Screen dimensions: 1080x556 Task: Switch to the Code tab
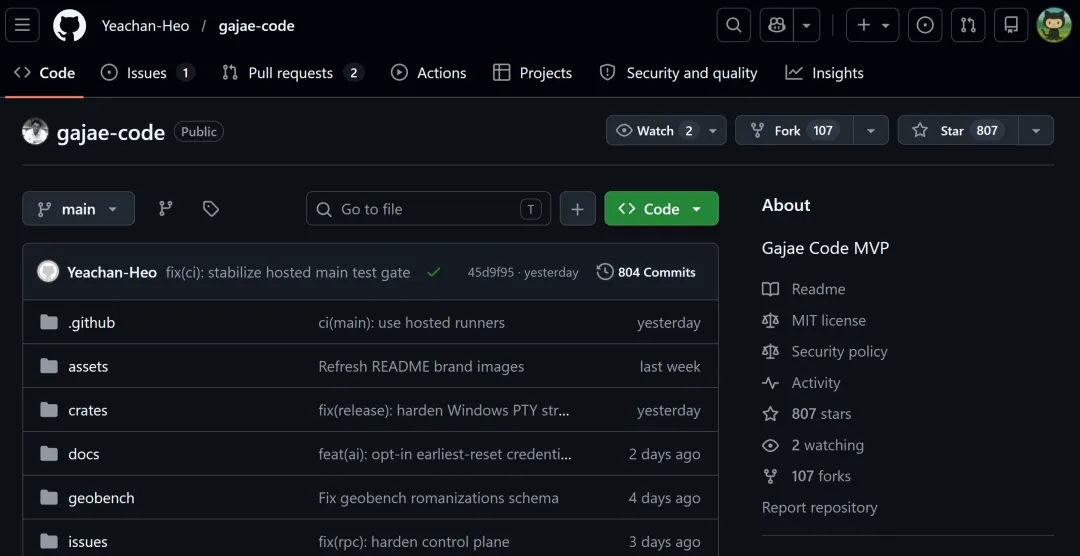click(44, 73)
